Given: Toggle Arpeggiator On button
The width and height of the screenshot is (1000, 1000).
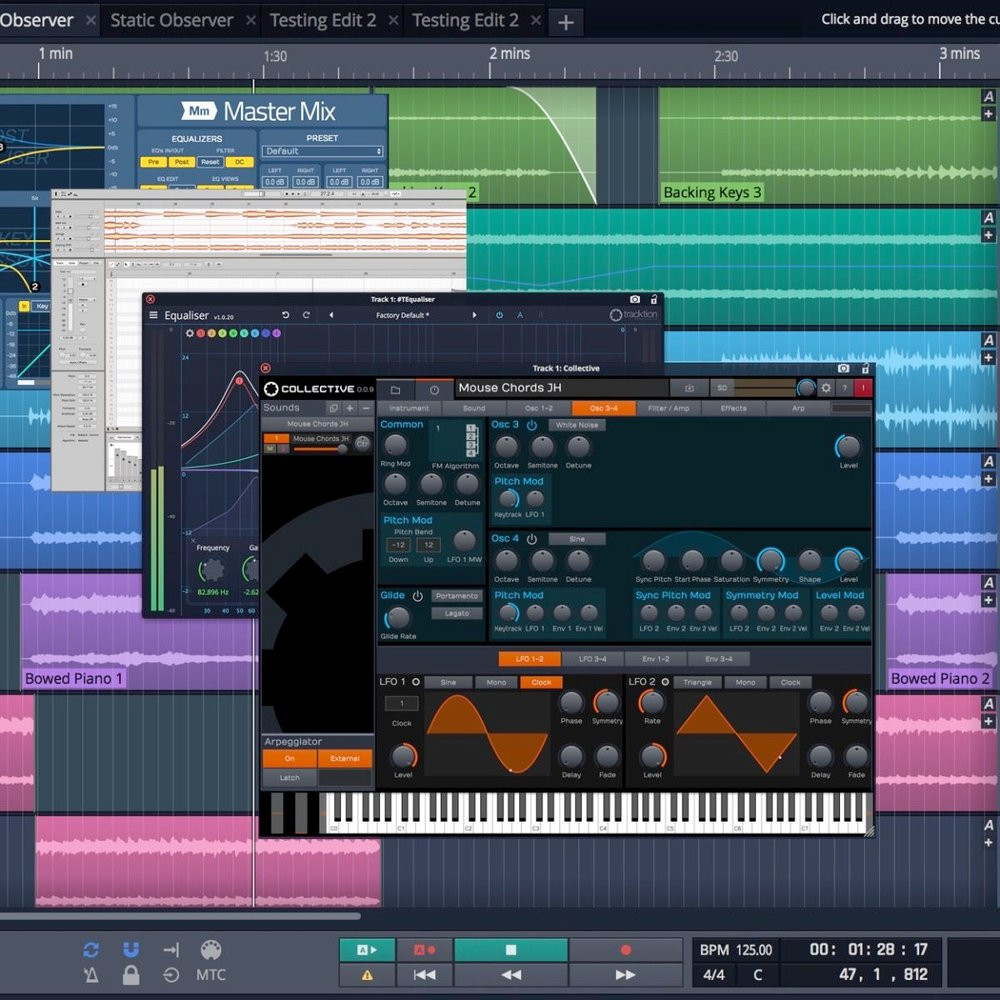Looking at the screenshot, I should [290, 758].
